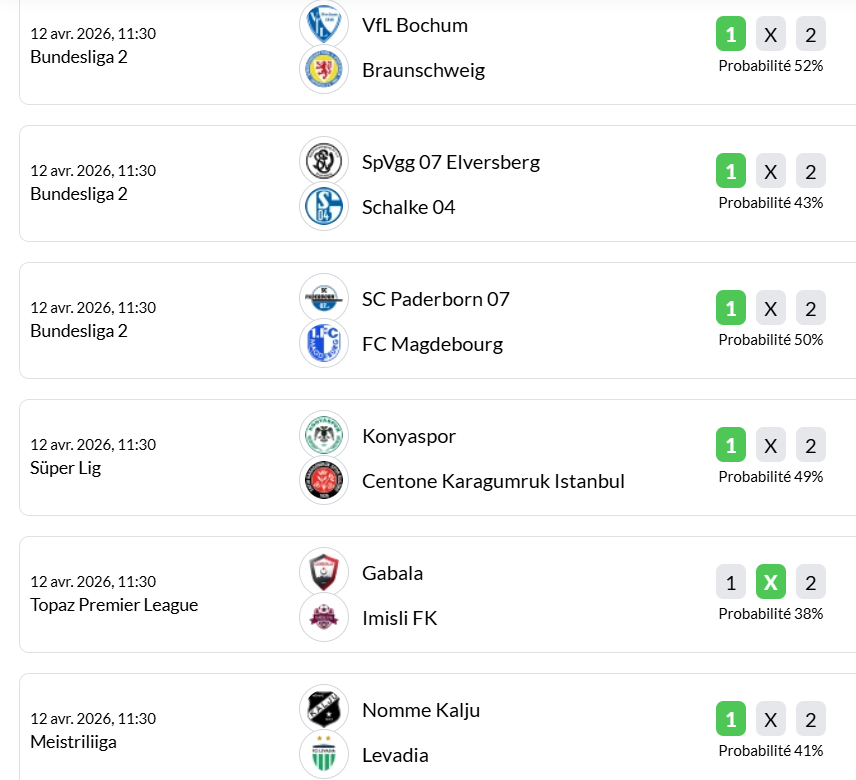This screenshot has width=856, height=780.
Task: Click the Meistriliiga league label
Action: pos(73,742)
